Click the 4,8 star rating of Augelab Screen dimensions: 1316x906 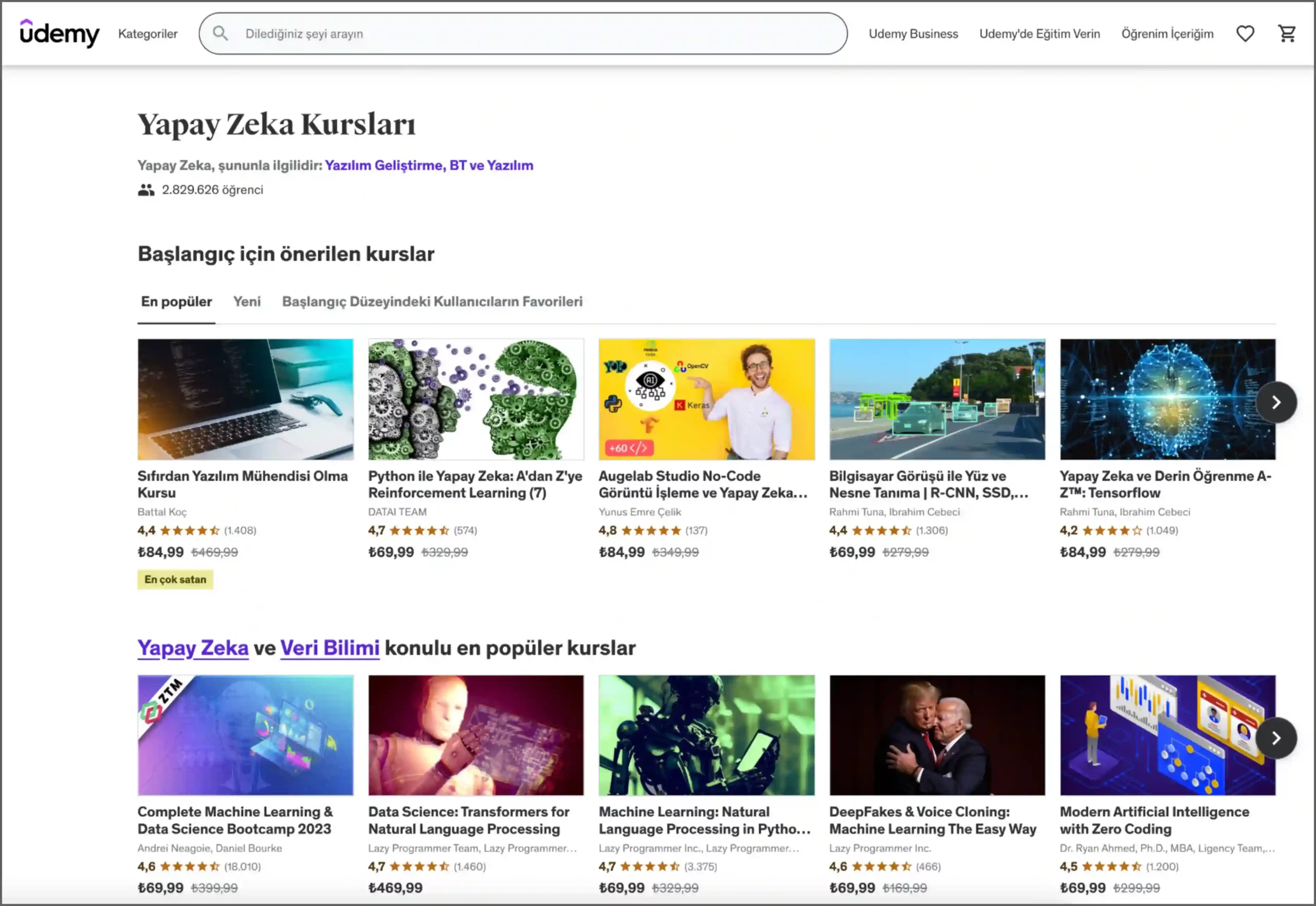click(640, 531)
